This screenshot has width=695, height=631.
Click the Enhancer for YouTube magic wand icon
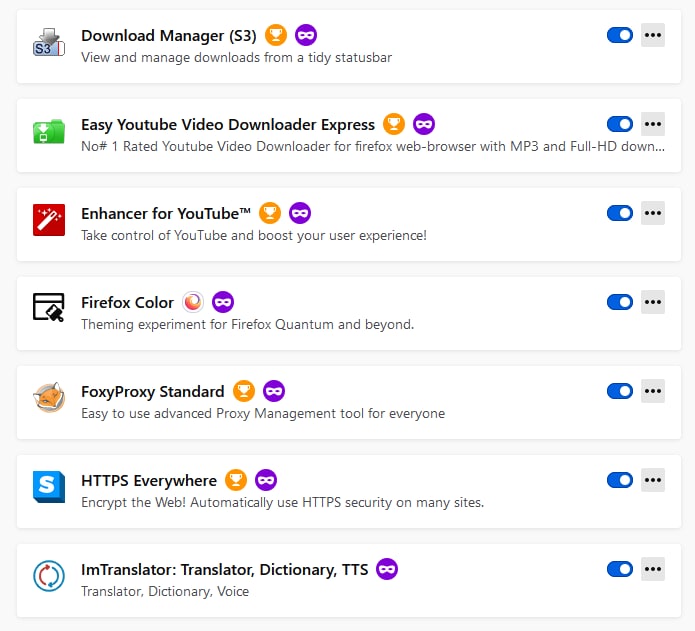tap(49, 220)
